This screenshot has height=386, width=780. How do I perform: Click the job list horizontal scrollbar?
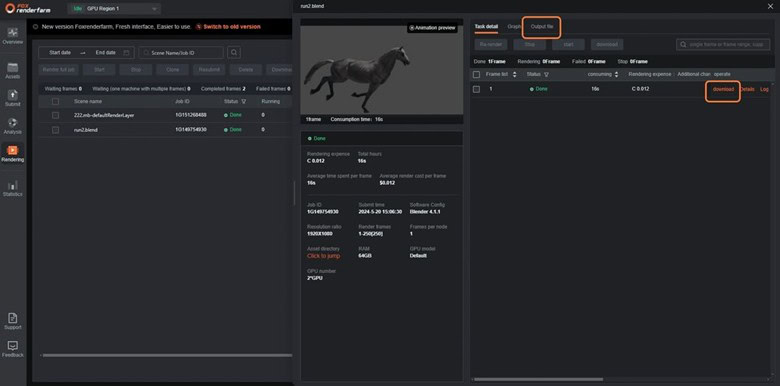tap(167, 355)
